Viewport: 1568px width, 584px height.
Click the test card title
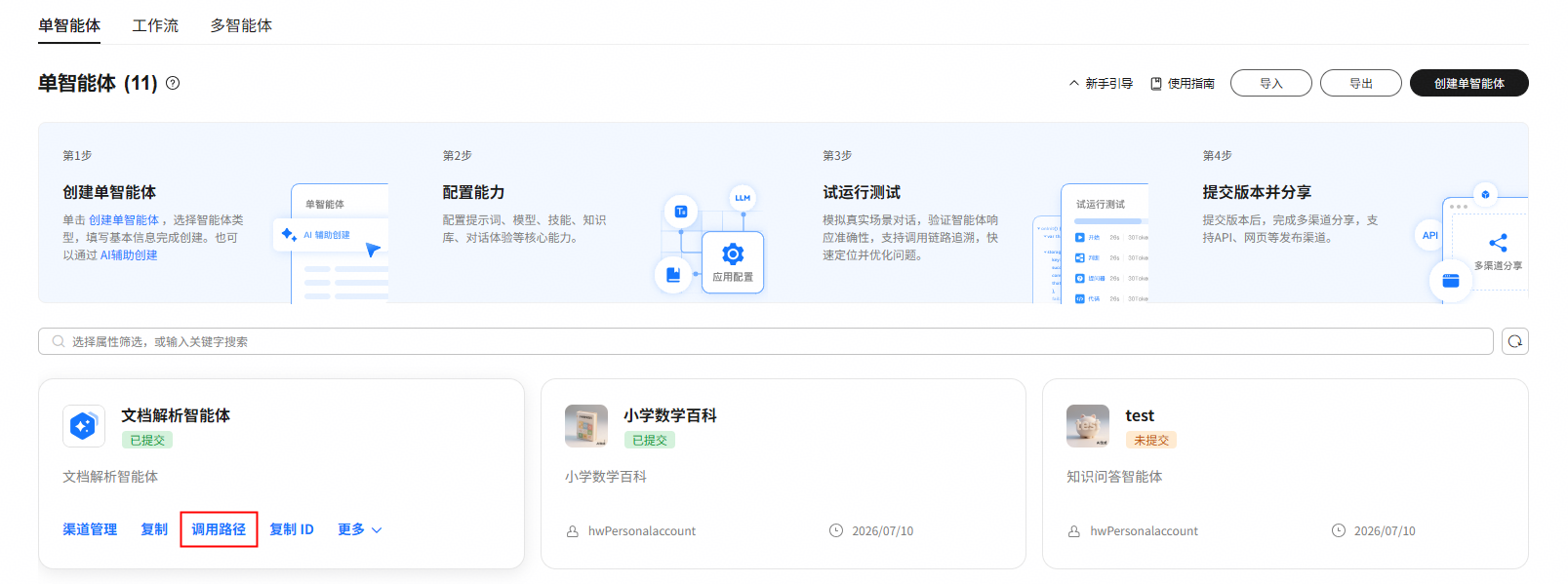click(x=1140, y=415)
